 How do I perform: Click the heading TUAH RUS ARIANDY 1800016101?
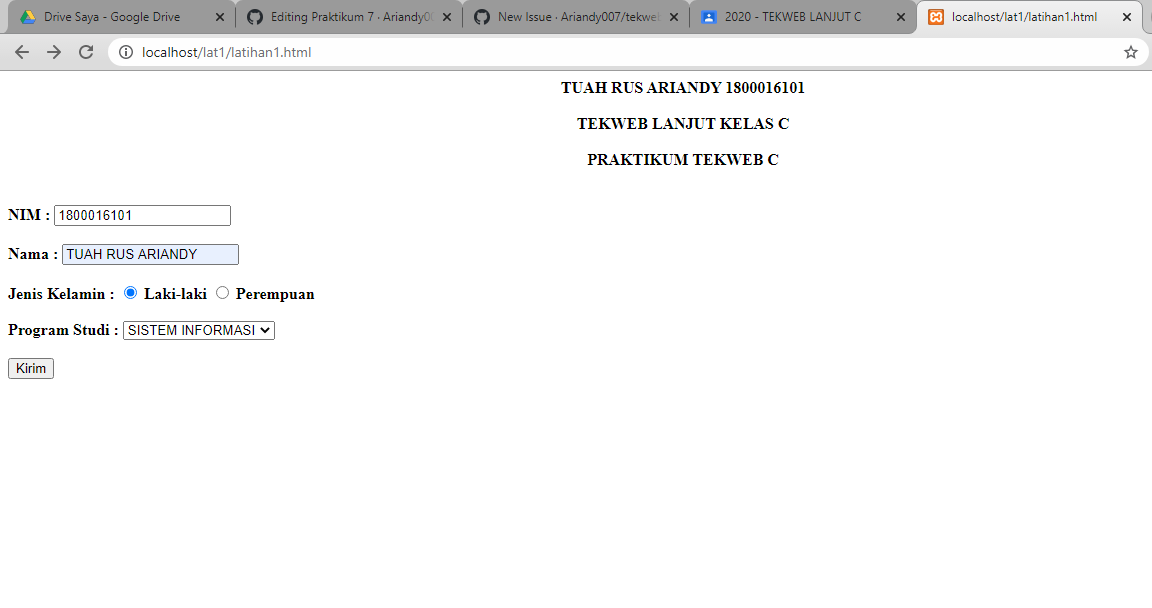pos(683,87)
